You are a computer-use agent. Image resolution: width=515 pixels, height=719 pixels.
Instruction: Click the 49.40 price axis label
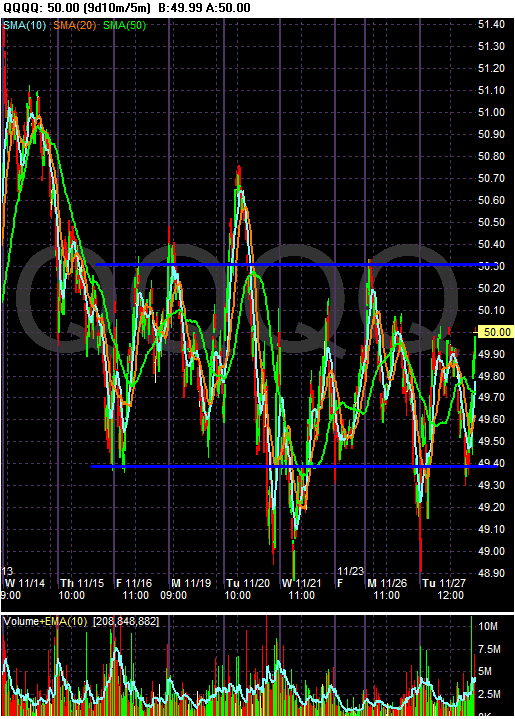[x=491, y=464]
